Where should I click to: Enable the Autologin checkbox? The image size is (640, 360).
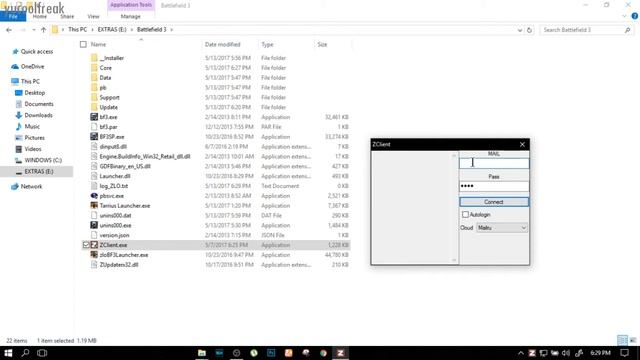click(465, 214)
